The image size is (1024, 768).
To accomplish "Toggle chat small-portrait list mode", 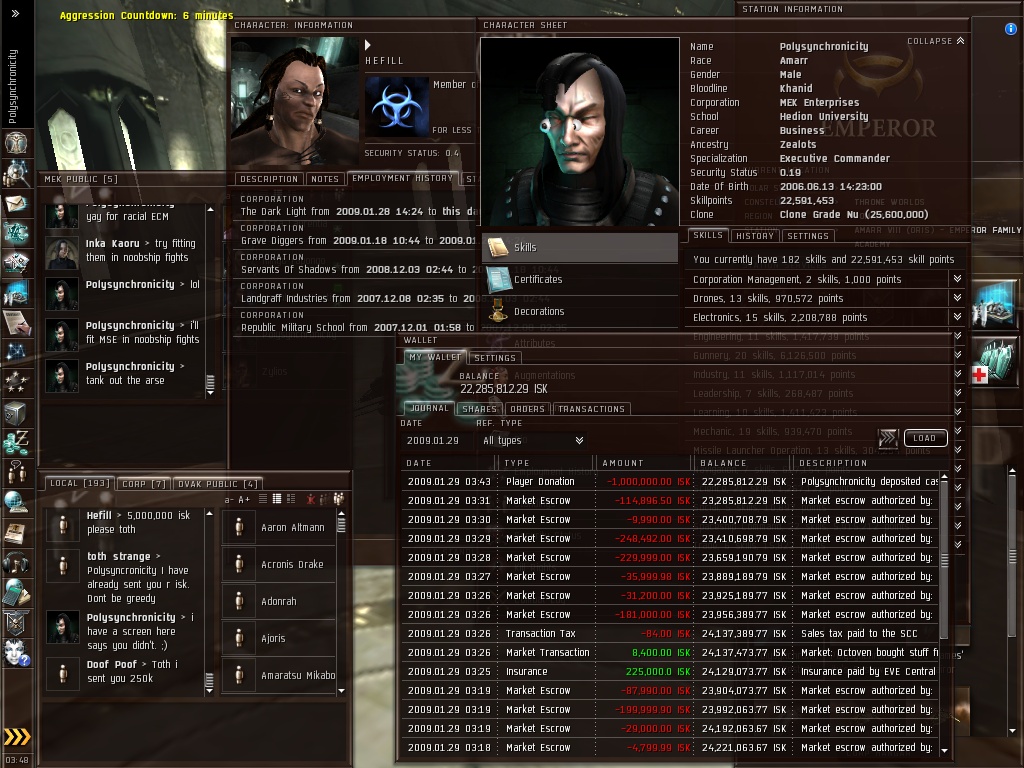I will point(277,499).
